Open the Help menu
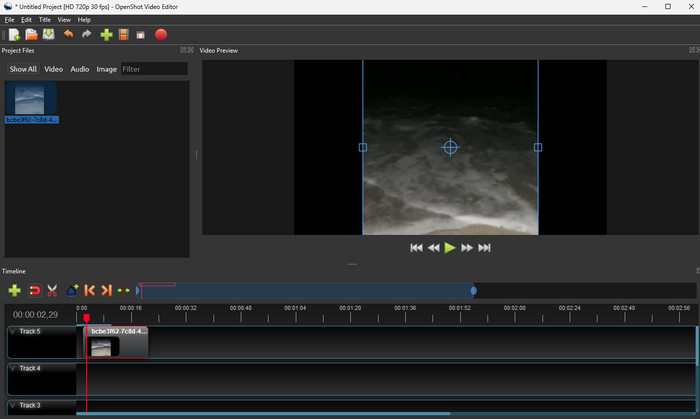 pos(84,20)
